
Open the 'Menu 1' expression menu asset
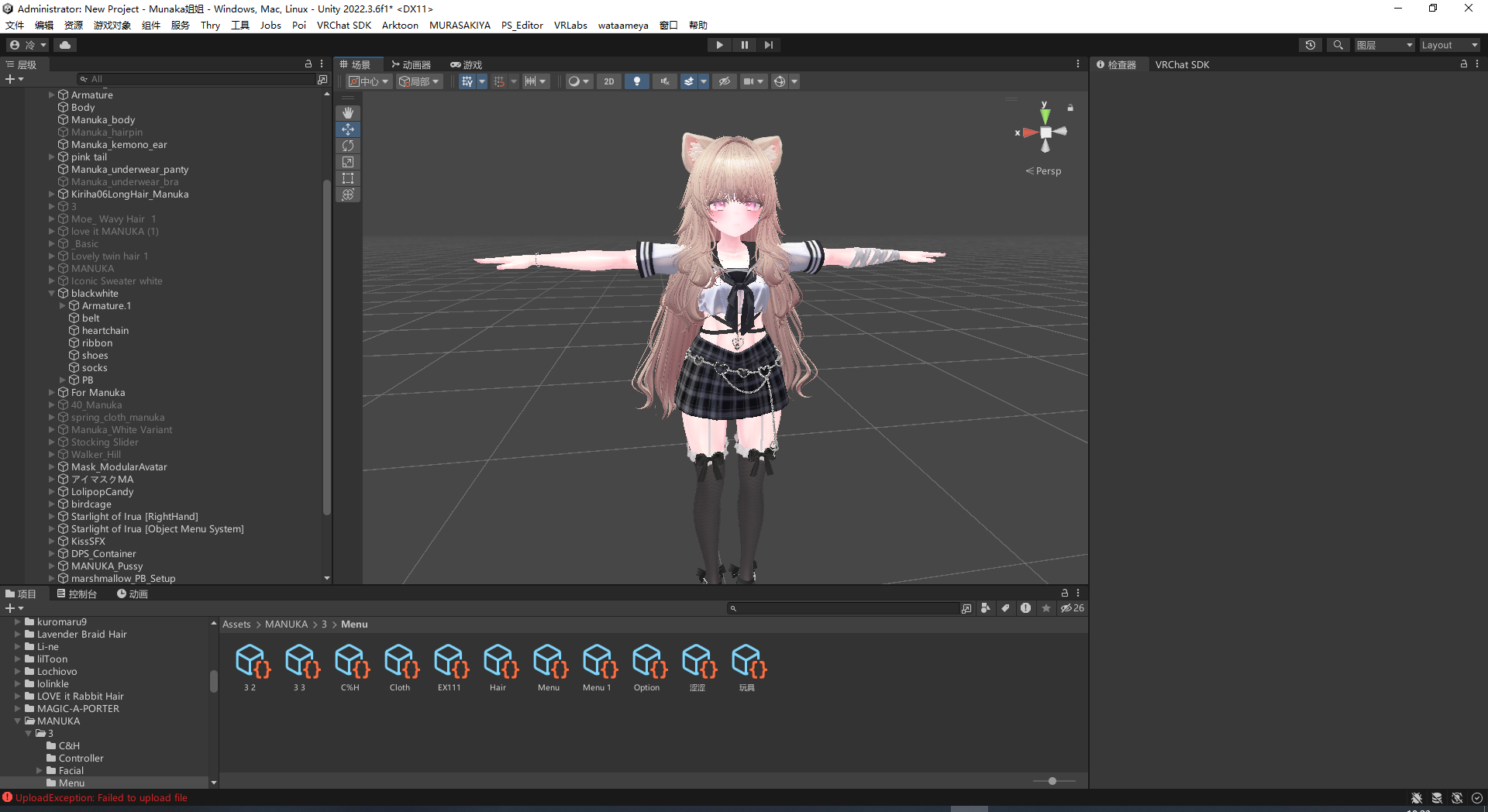tap(597, 667)
